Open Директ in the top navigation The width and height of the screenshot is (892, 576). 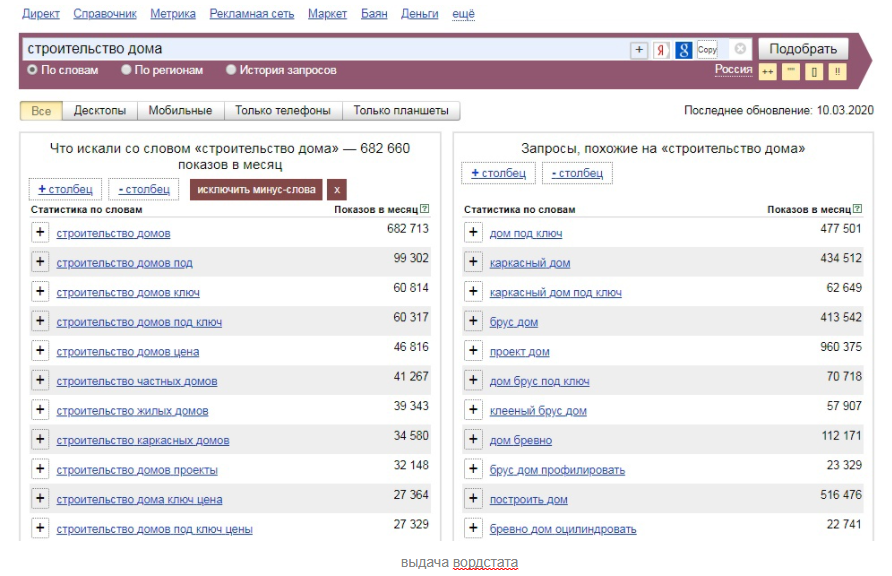tap(40, 14)
